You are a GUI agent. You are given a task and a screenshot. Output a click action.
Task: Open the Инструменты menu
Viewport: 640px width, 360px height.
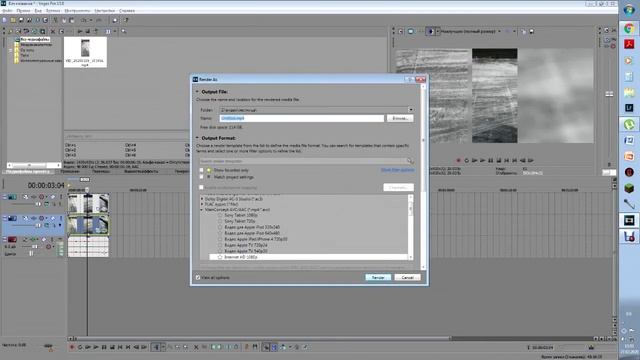78,11
